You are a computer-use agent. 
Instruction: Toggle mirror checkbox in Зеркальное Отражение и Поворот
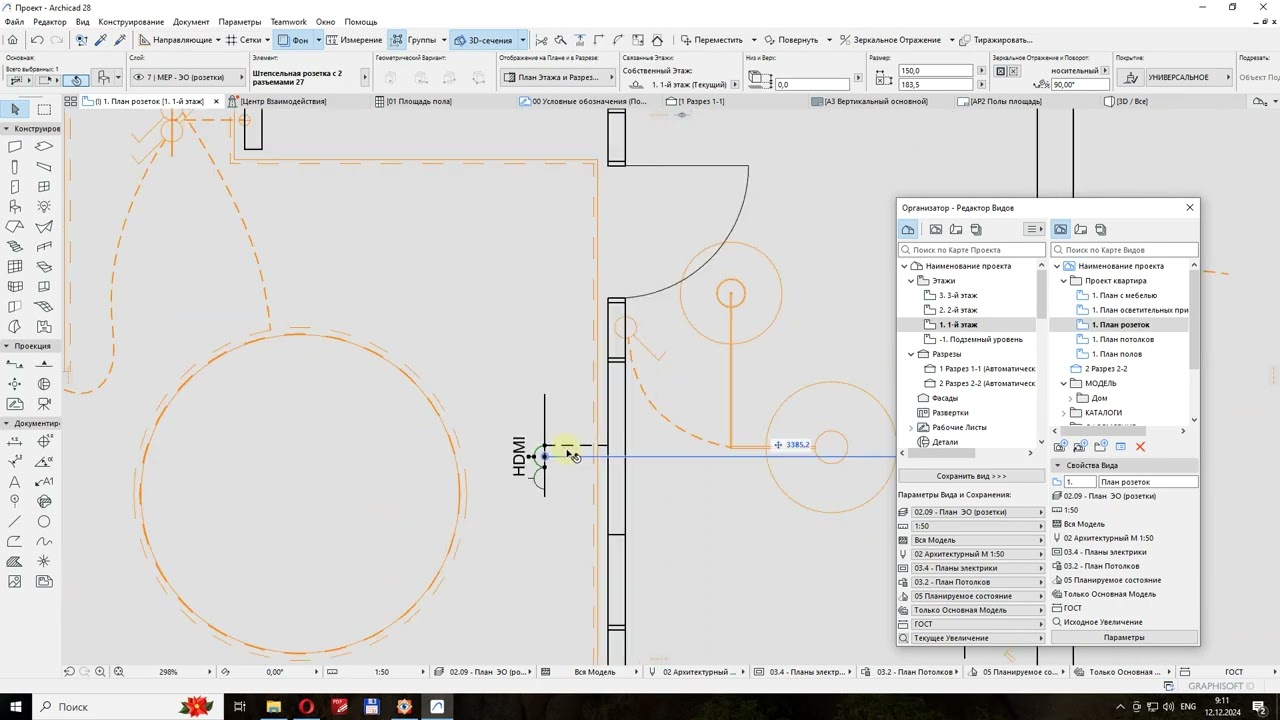1000,71
